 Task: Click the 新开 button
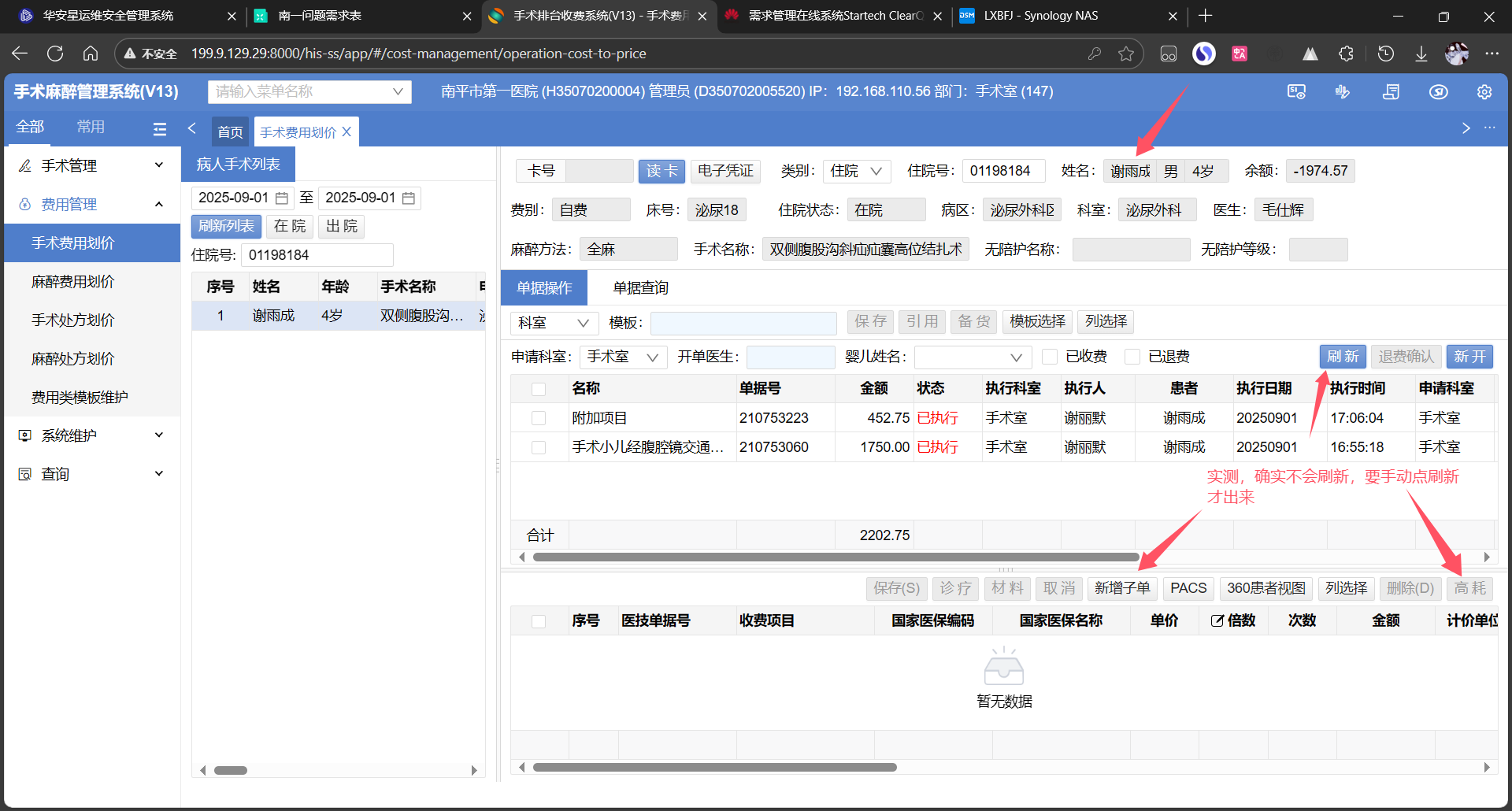(1469, 357)
